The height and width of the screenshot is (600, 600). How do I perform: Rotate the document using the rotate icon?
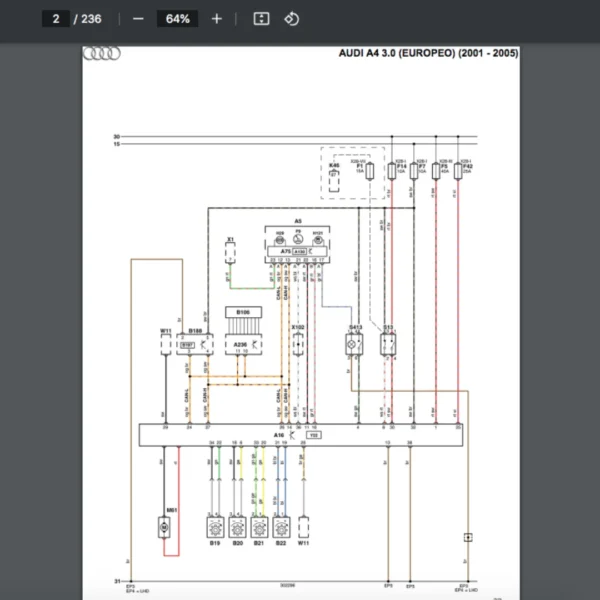click(291, 19)
